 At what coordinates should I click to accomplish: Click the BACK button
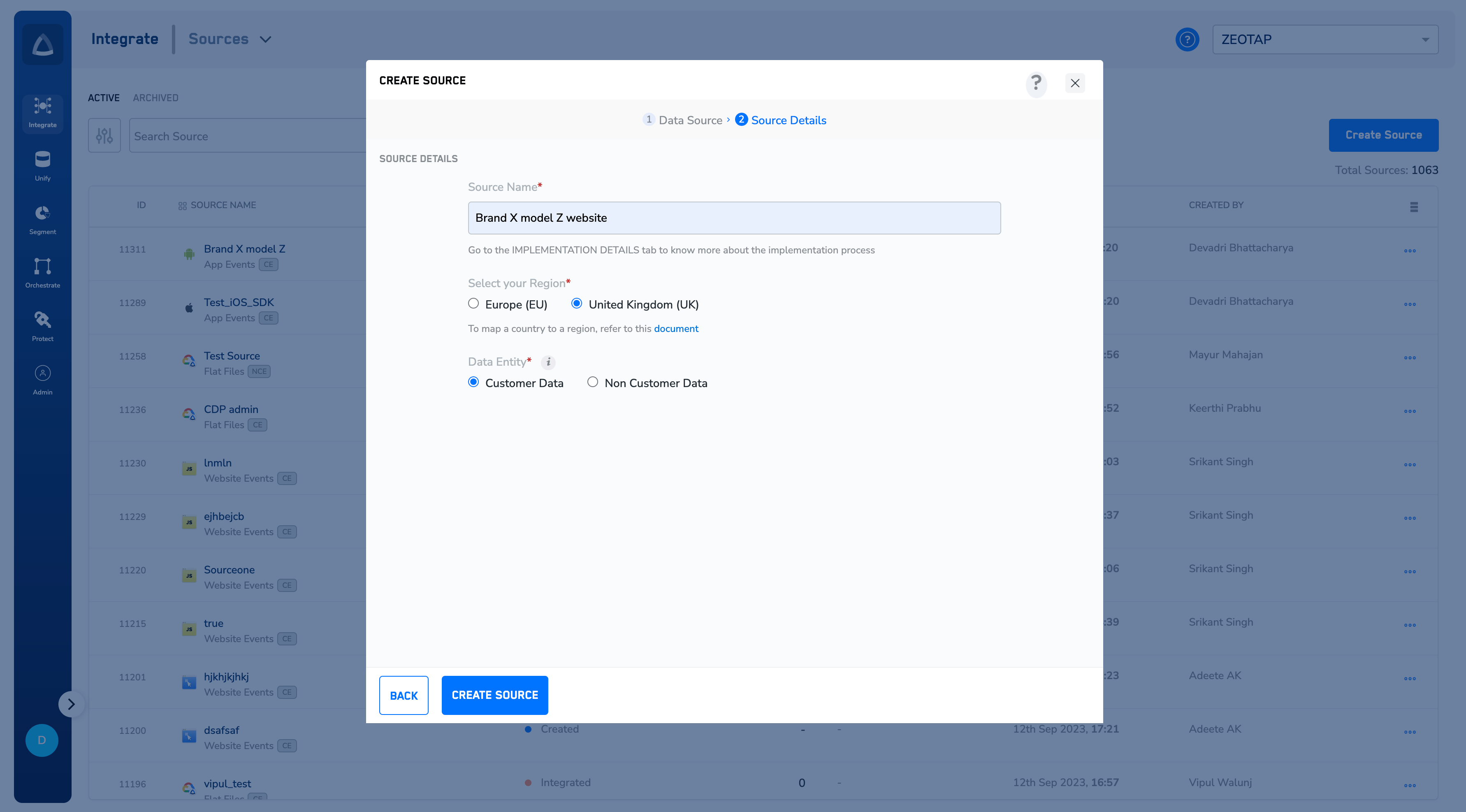click(x=404, y=695)
